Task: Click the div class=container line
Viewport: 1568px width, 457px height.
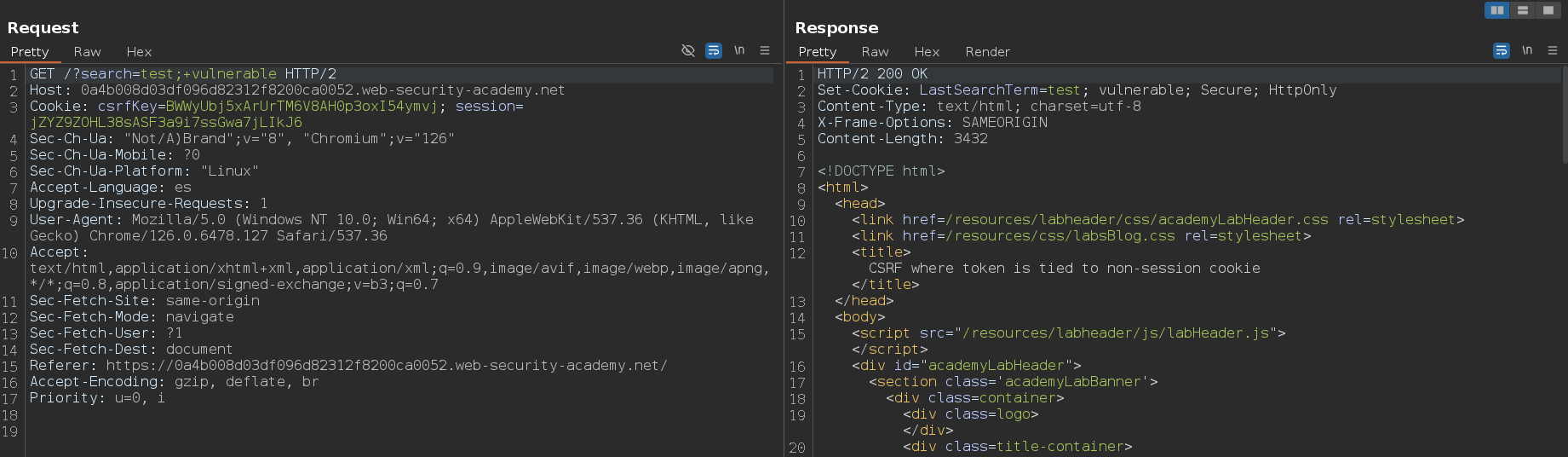Action: tap(975, 398)
